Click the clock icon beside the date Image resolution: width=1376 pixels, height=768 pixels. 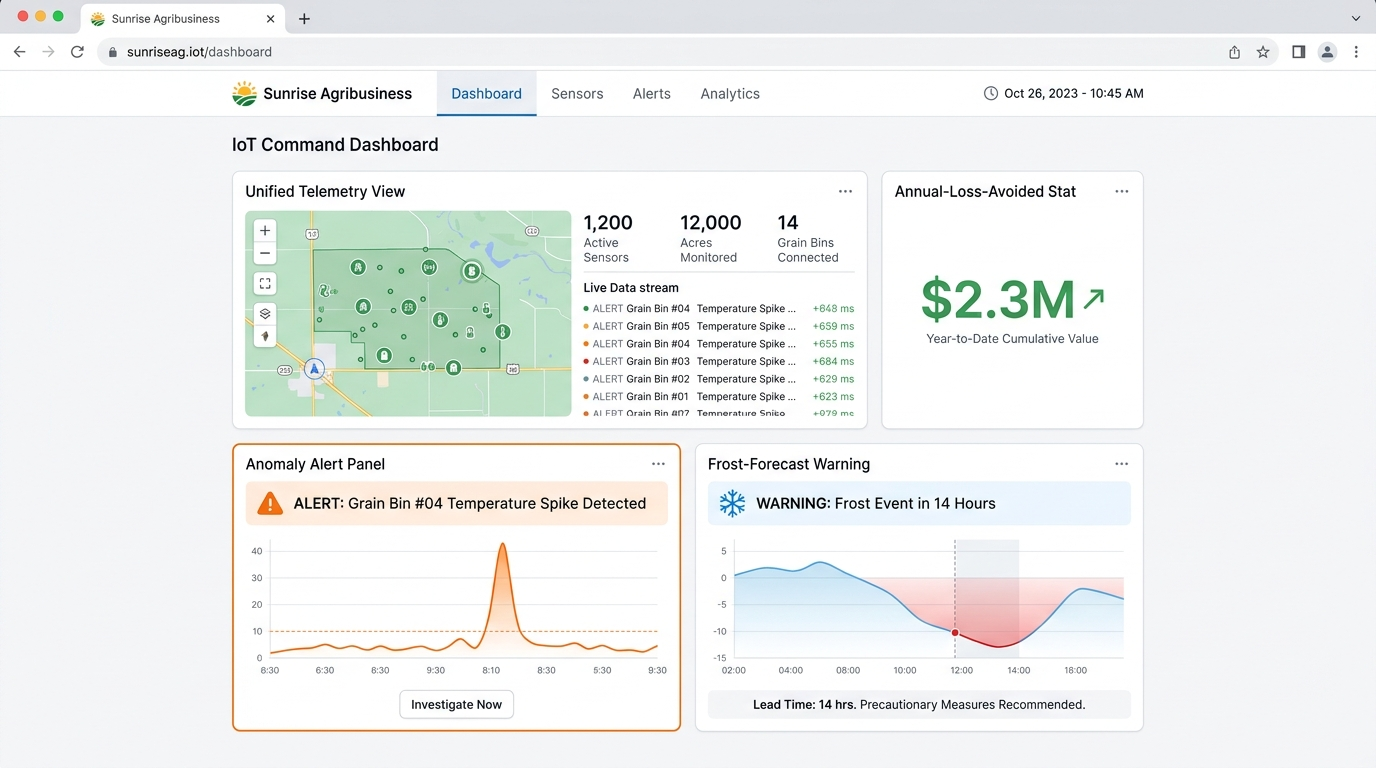(991, 93)
